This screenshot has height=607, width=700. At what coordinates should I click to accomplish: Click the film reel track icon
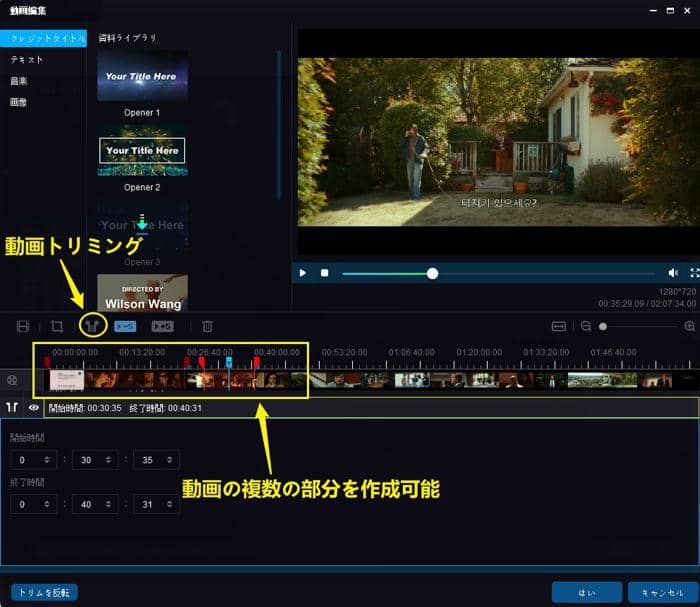click(x=12, y=380)
